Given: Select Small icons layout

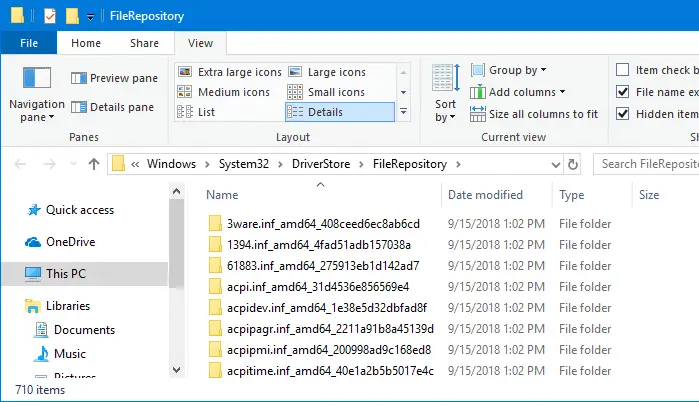Looking at the screenshot, I should (326, 92).
